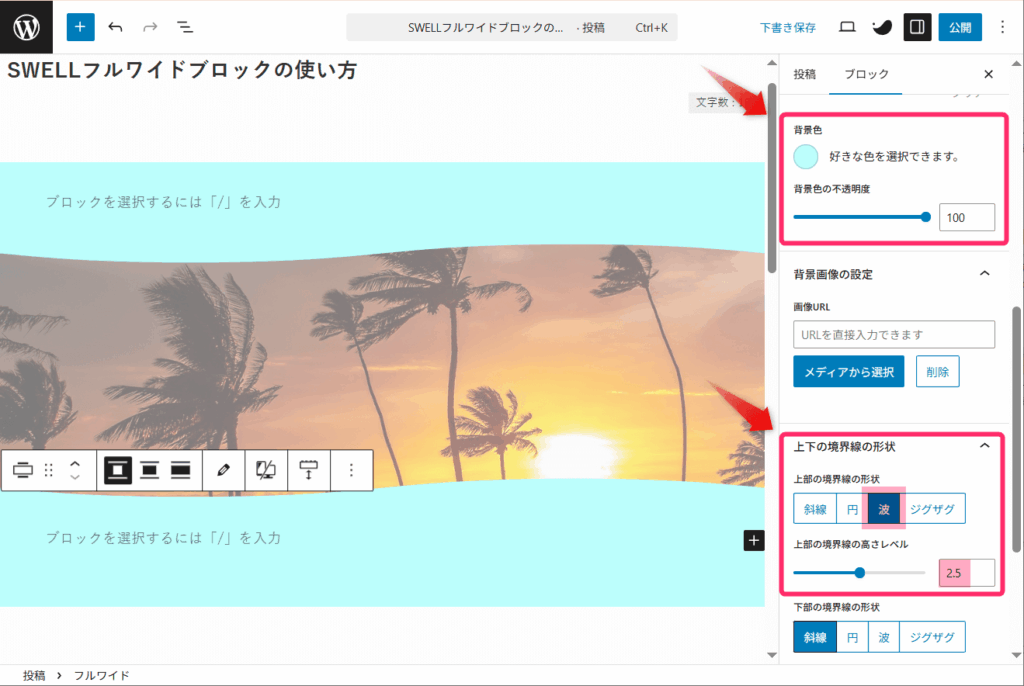Open the command palette title bar
The width and height of the screenshot is (1024, 686).
[512, 27]
